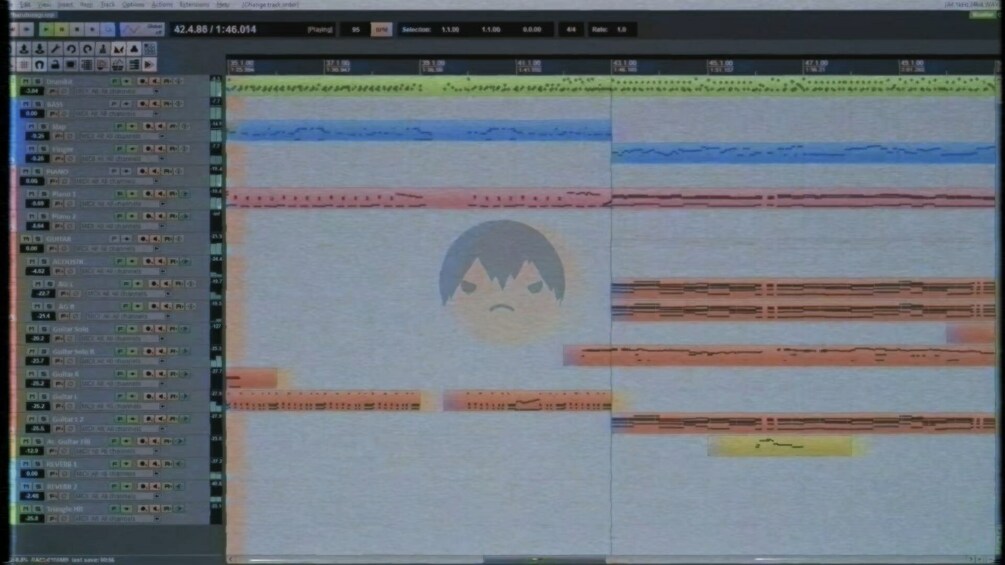Toggle the Snap magnet toolbar icon

point(40,65)
